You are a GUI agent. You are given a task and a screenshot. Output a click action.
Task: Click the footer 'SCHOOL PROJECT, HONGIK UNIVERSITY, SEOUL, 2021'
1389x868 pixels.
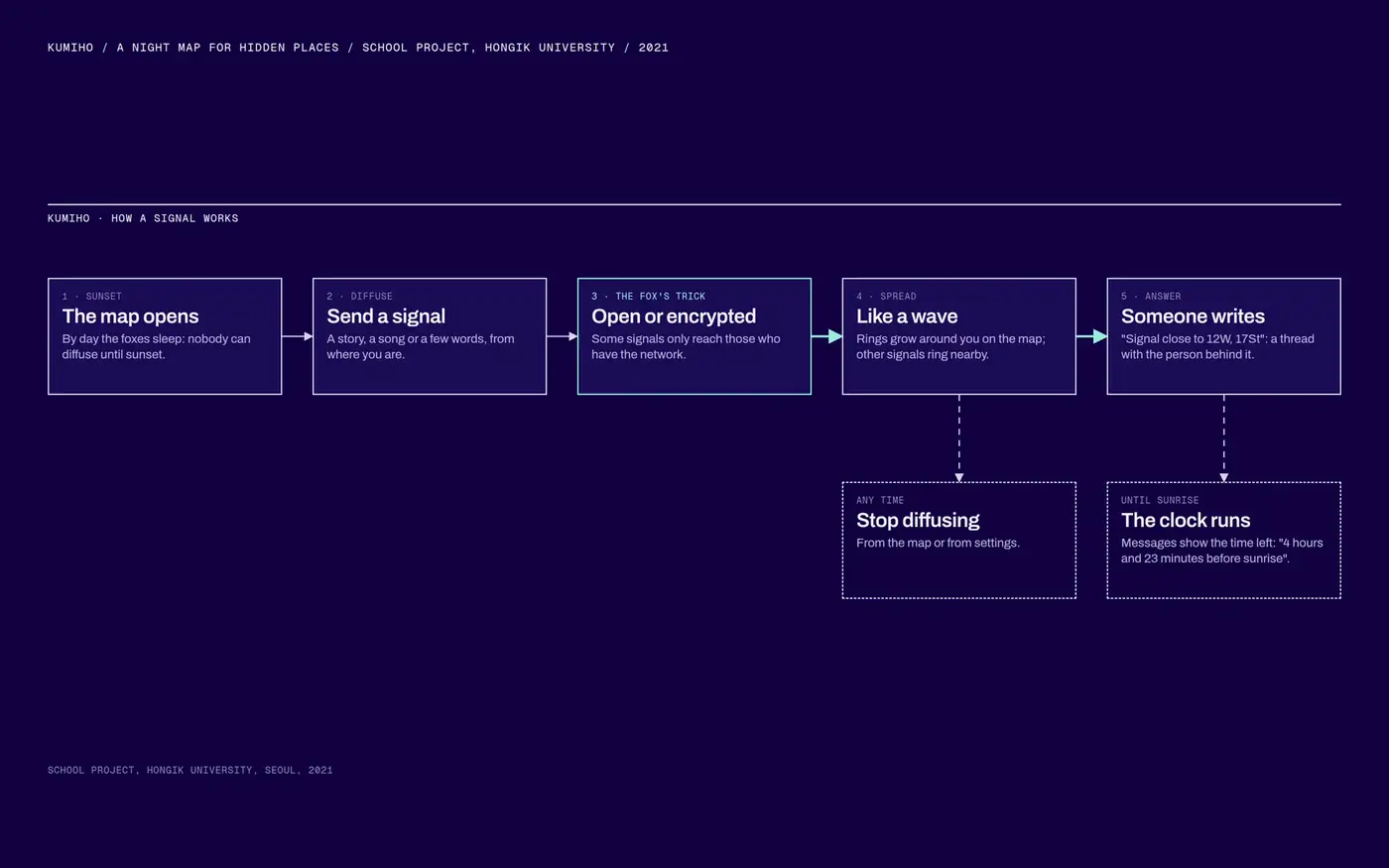(x=190, y=770)
